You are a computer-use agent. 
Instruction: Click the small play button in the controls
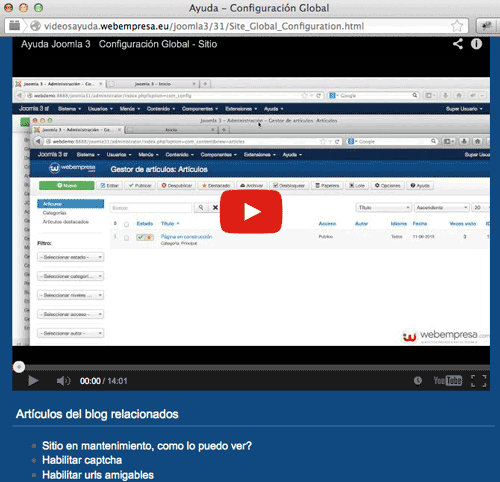33,381
